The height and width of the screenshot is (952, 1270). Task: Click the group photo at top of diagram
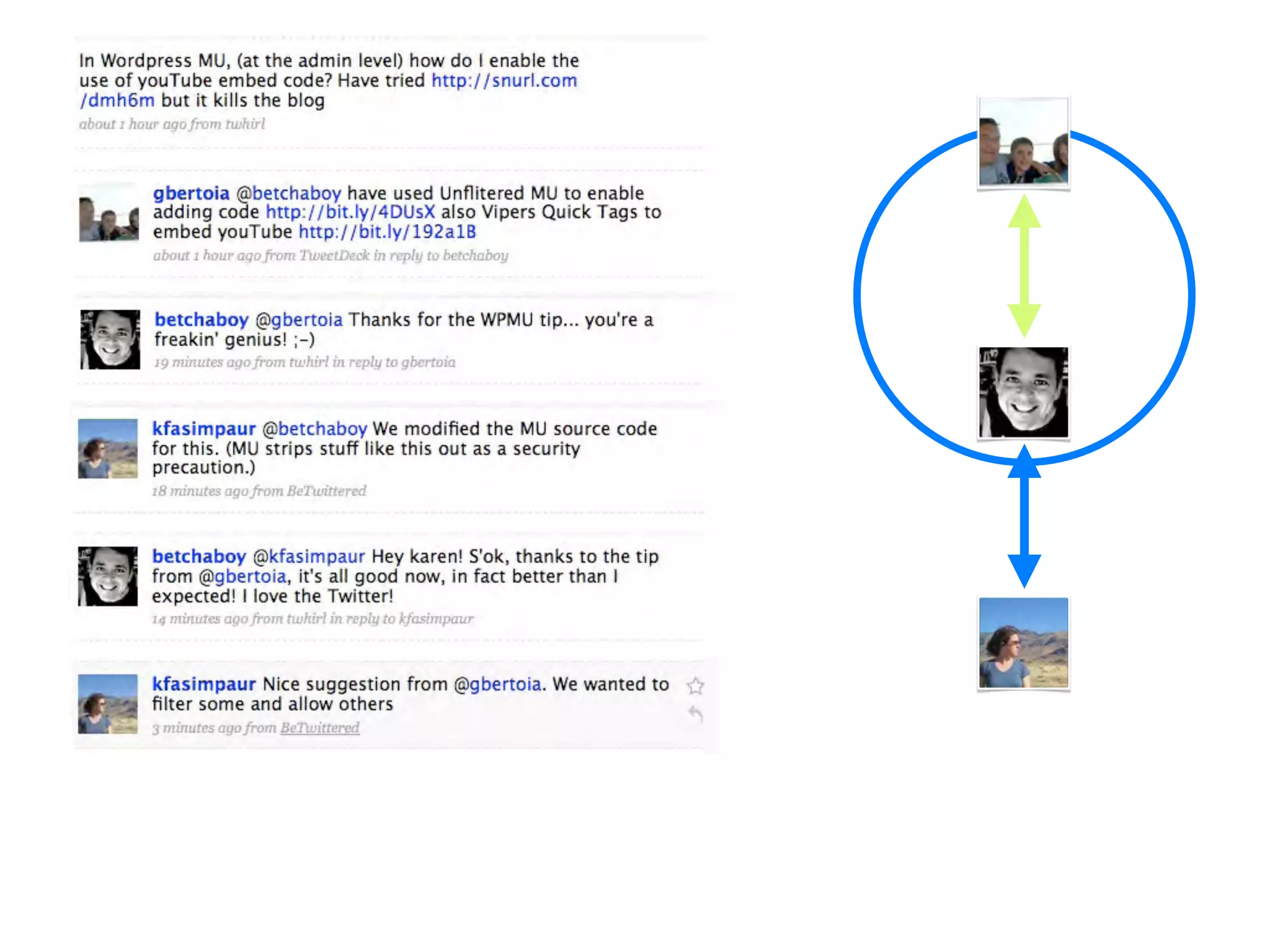pyautogui.click(x=1023, y=142)
